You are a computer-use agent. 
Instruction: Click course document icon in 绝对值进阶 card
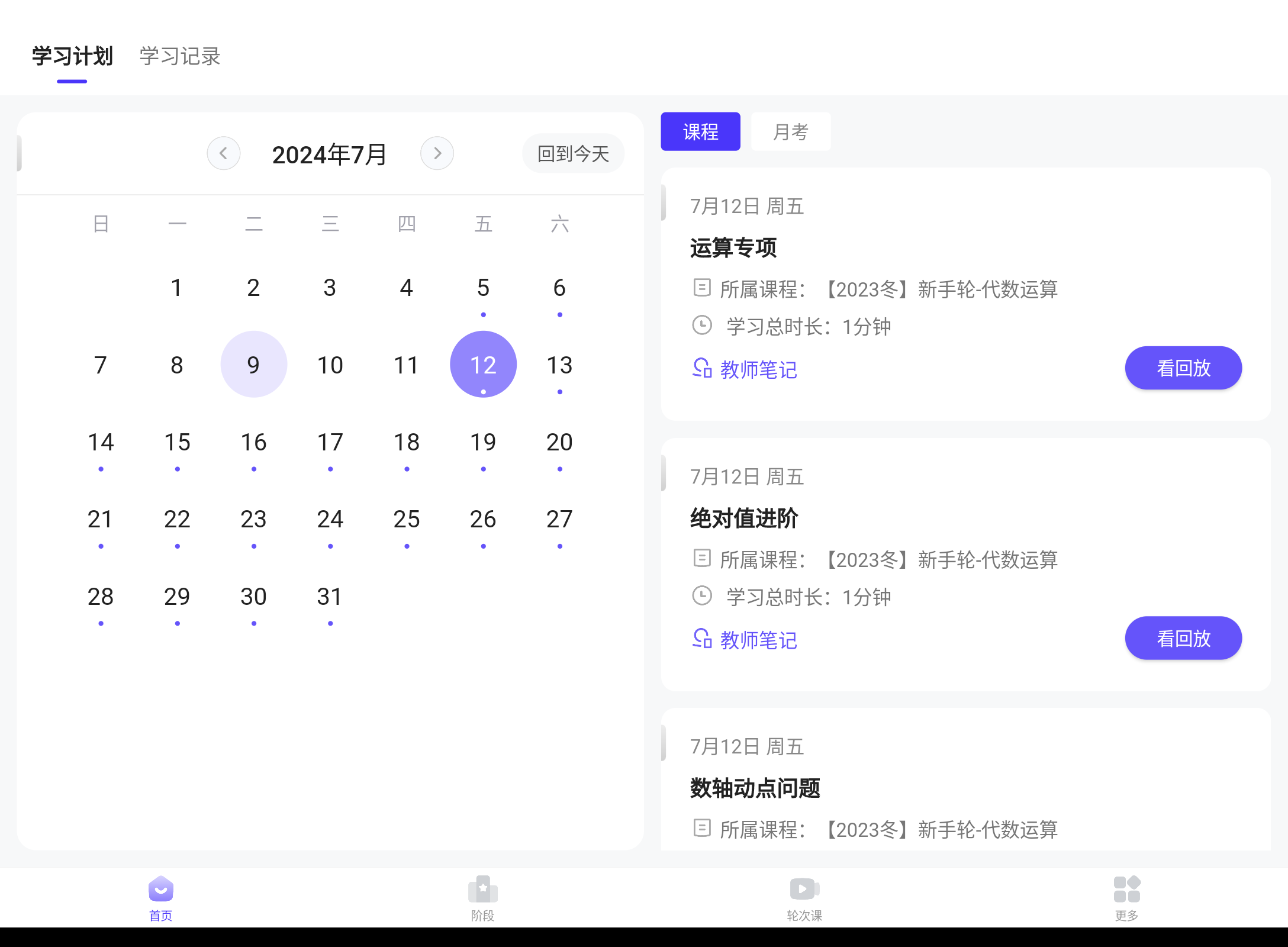(702, 558)
